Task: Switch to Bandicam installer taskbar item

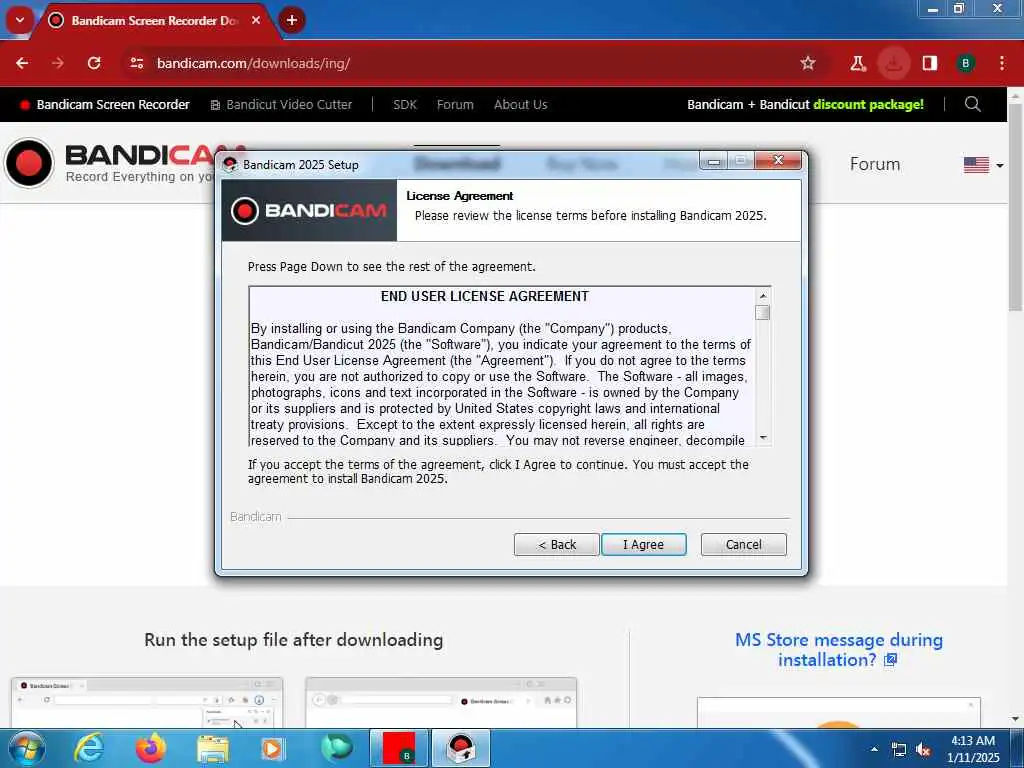Action: 460,748
